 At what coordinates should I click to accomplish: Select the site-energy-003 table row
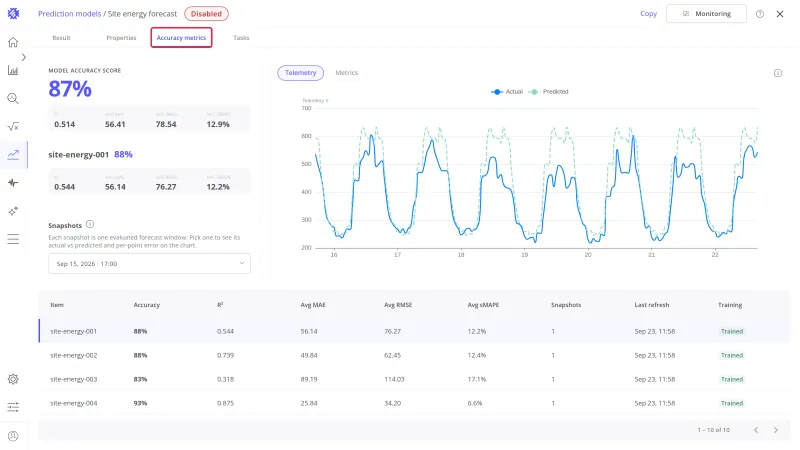point(414,379)
